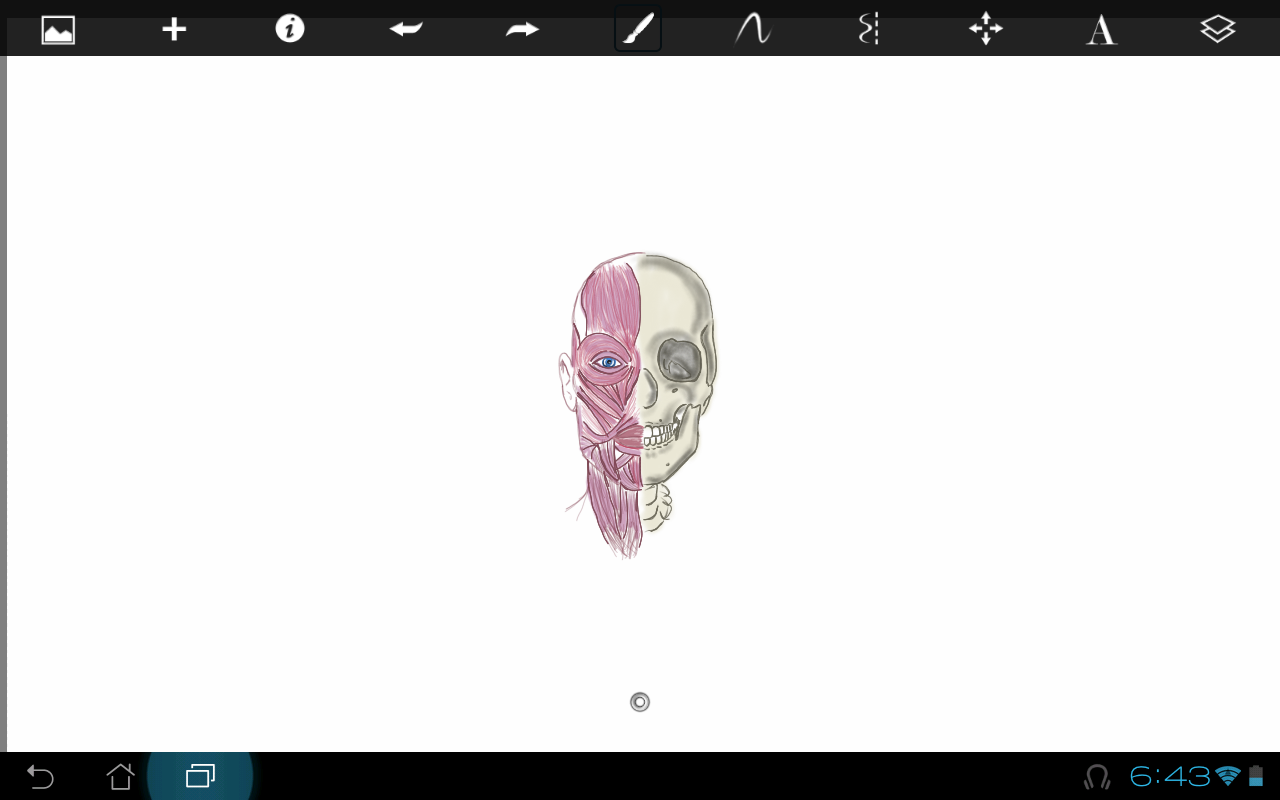Image resolution: width=1280 pixels, height=800 pixels.
Task: Tap the circular puck below the drawing
Action: (640, 702)
